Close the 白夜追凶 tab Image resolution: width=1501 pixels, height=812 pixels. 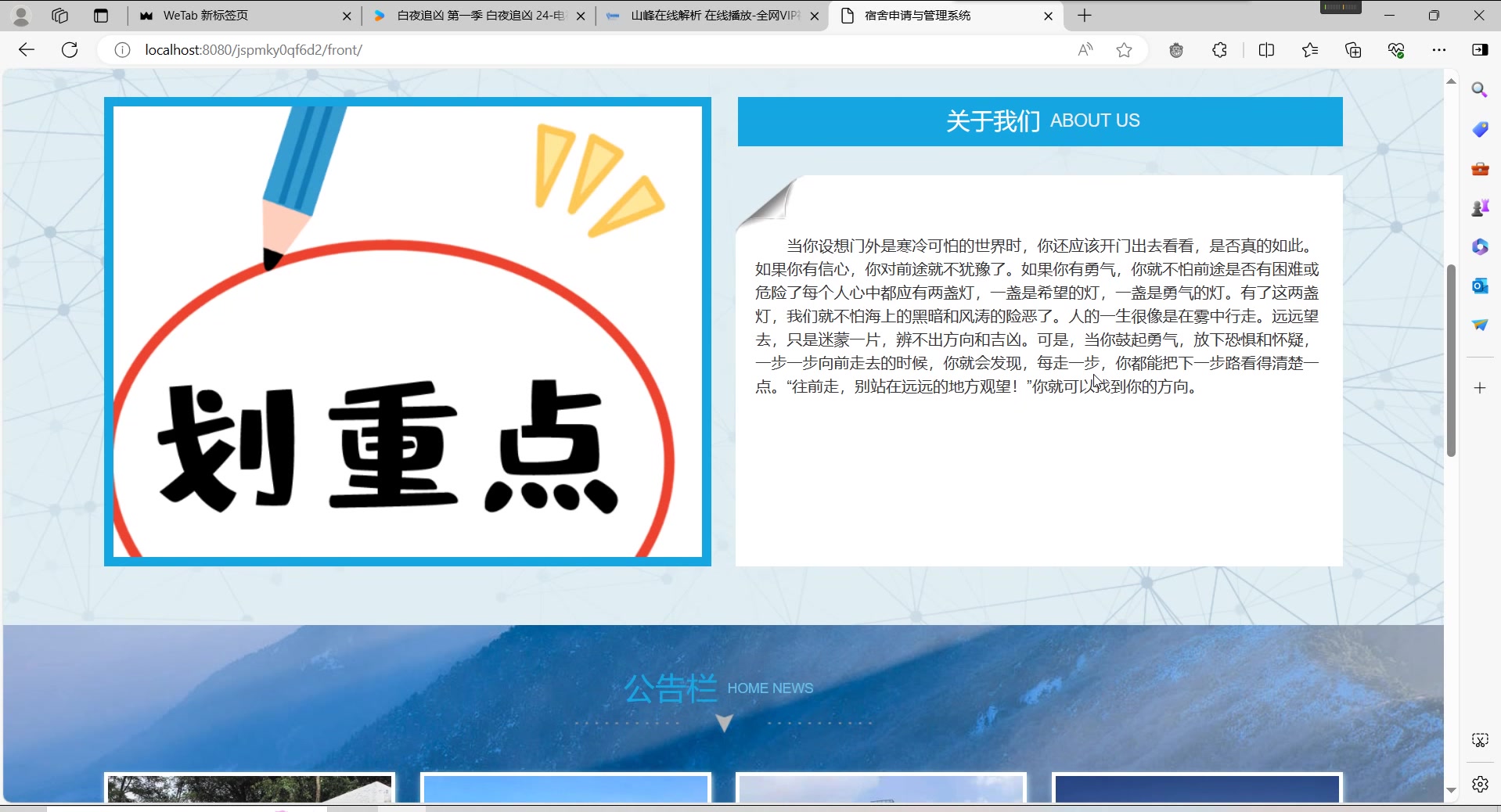pyautogui.click(x=581, y=16)
